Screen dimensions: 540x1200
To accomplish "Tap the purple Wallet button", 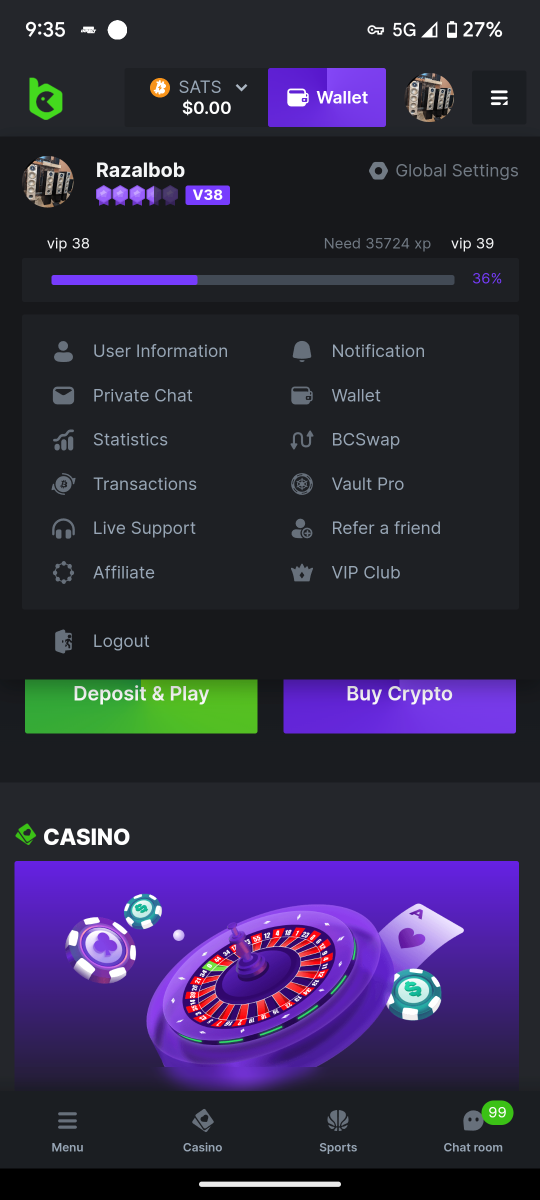I will tap(327, 98).
